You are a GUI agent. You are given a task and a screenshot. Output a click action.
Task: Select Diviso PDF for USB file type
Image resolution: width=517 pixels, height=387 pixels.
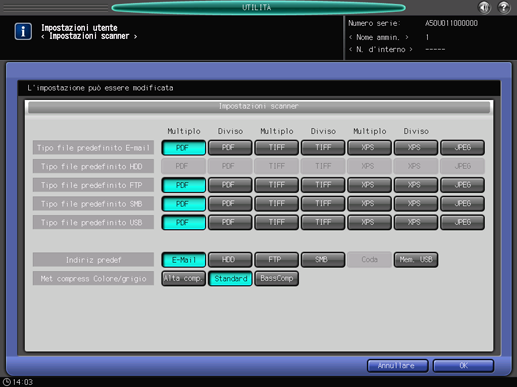point(230,222)
